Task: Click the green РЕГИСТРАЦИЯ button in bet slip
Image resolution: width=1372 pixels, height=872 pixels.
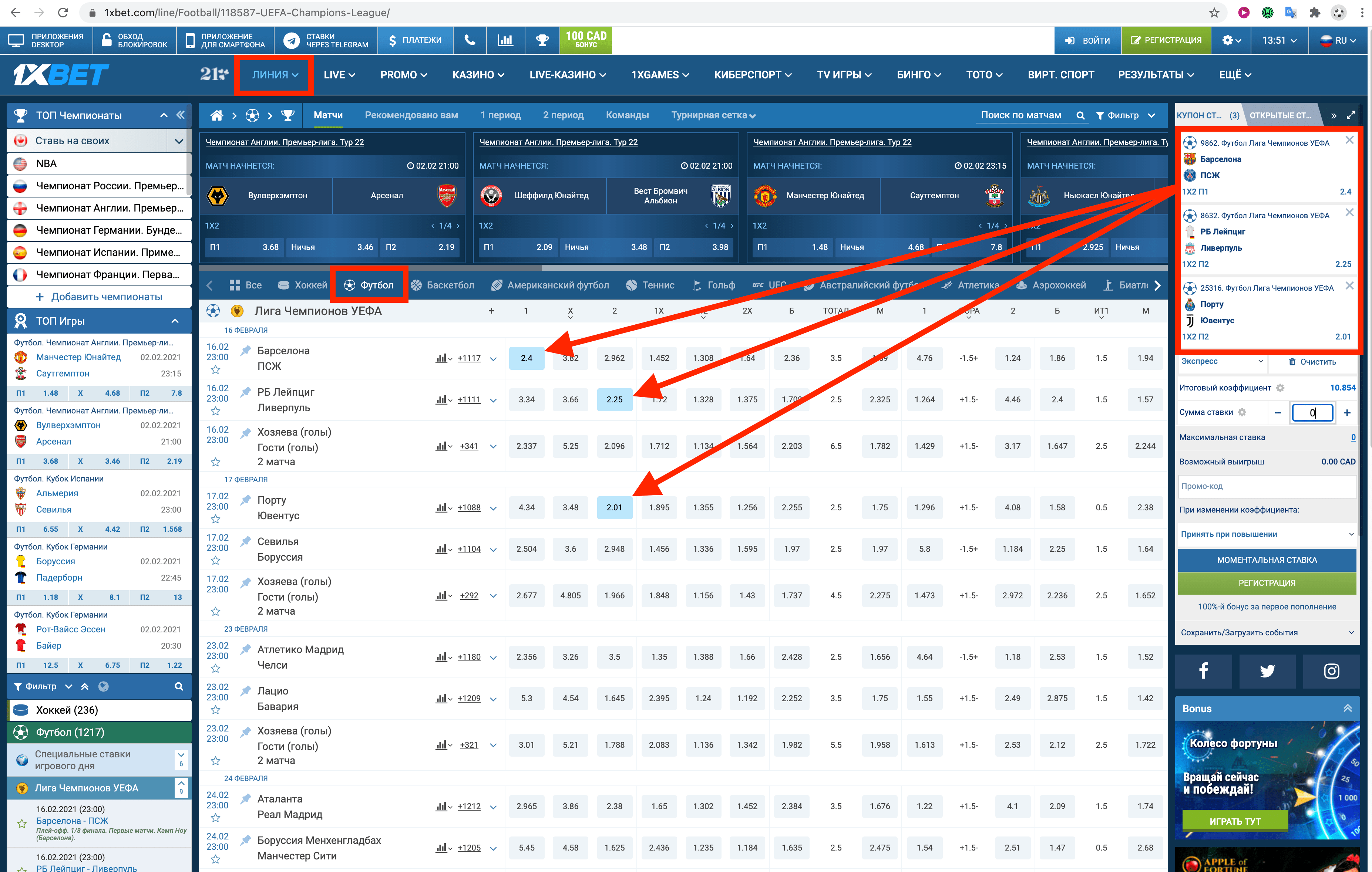Action: [1267, 583]
